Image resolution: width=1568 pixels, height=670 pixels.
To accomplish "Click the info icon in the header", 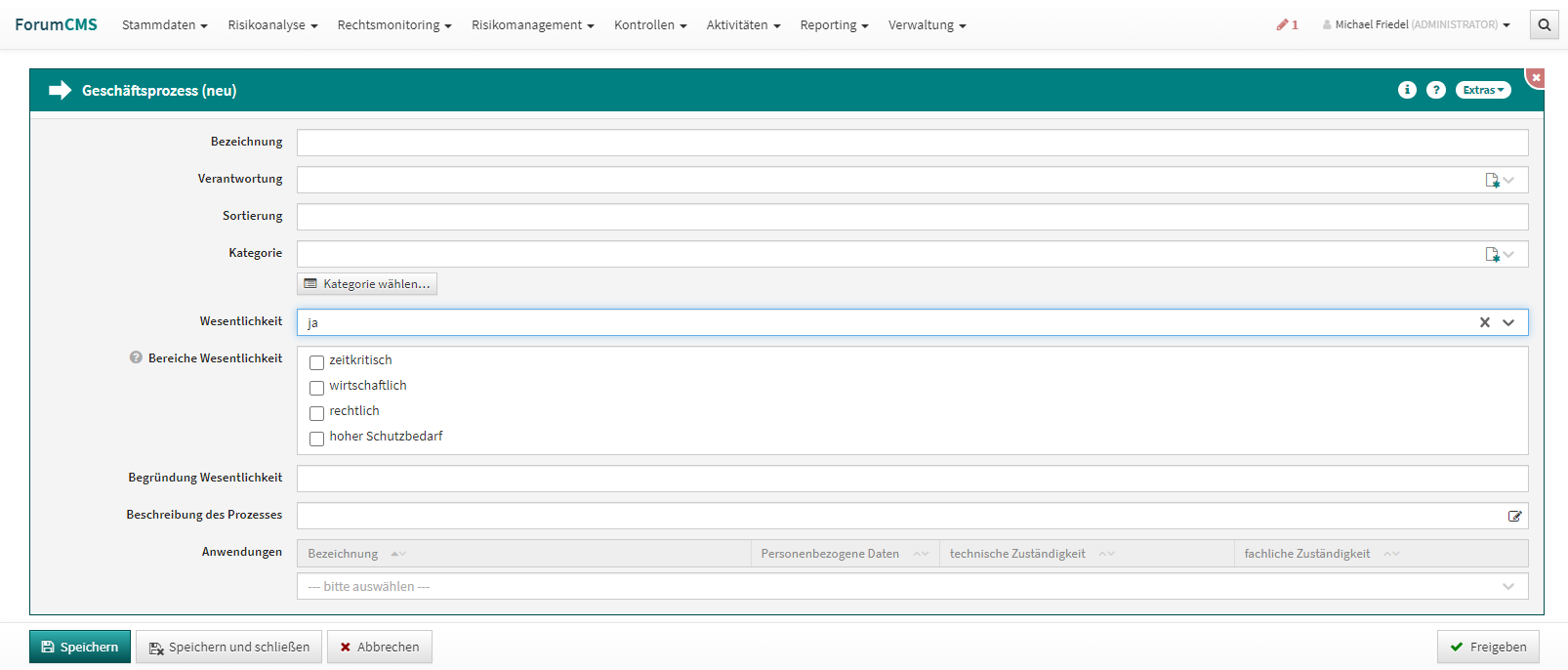I will click(x=1407, y=90).
